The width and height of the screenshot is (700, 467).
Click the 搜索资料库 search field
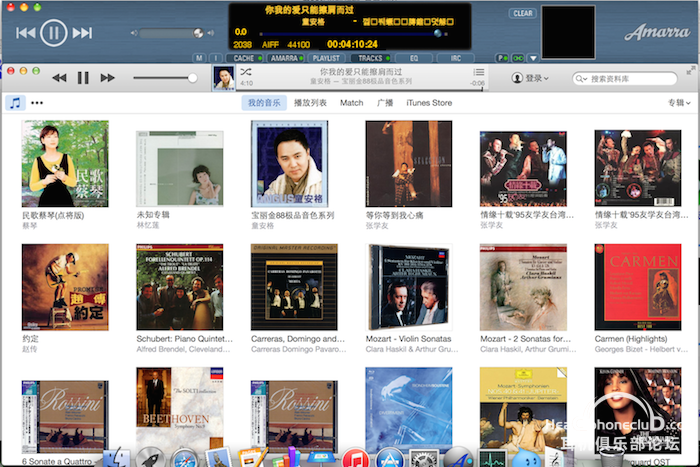click(x=625, y=79)
